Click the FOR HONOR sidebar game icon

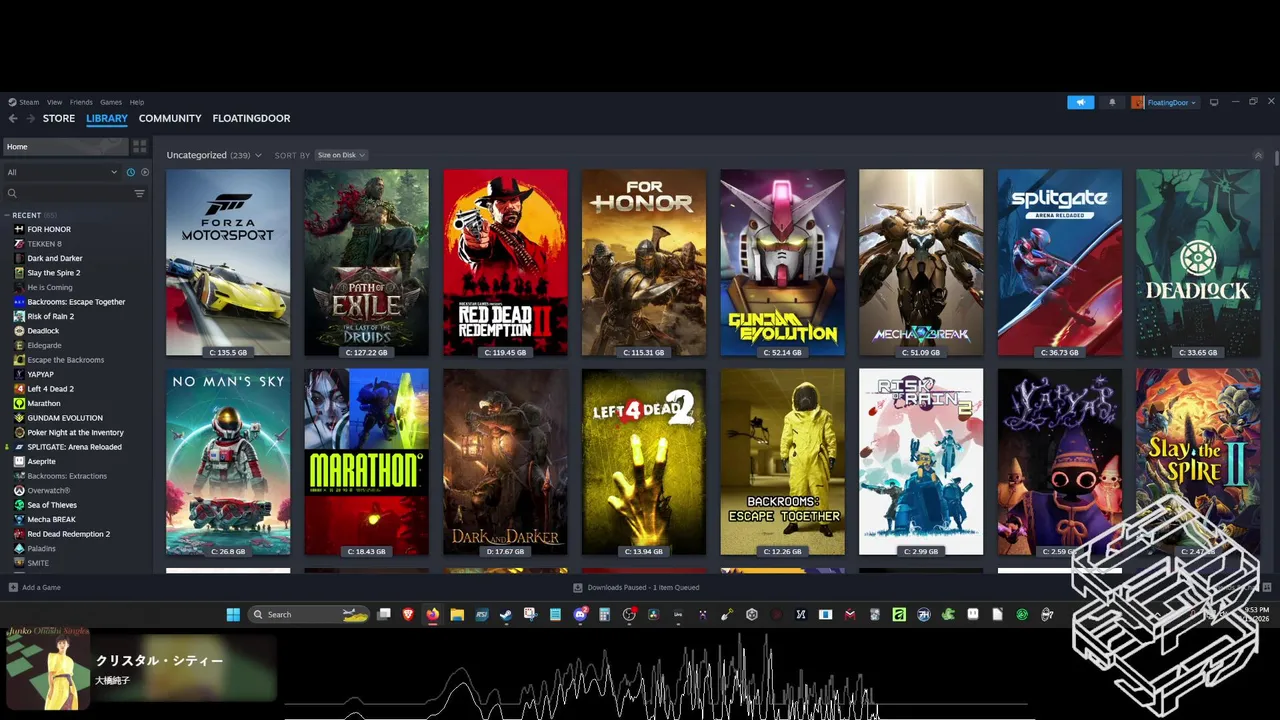tap(19, 229)
